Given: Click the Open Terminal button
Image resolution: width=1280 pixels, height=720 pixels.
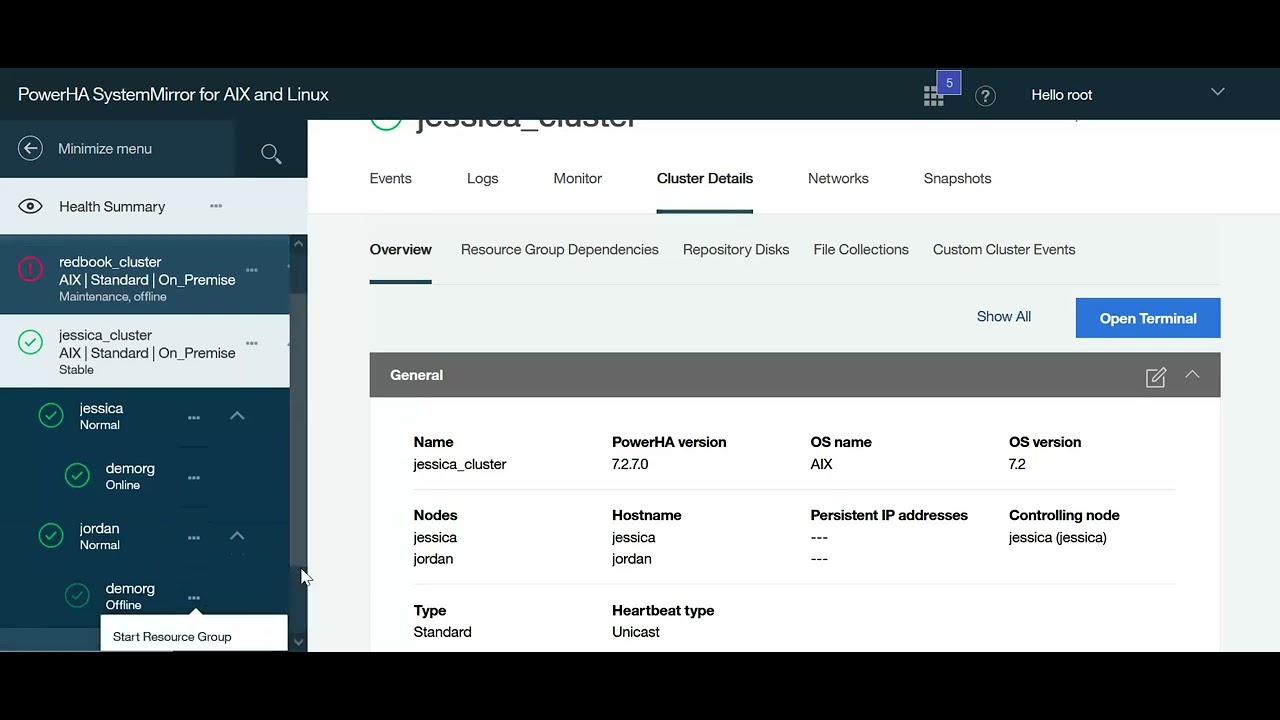Looking at the screenshot, I should 1148,318.
